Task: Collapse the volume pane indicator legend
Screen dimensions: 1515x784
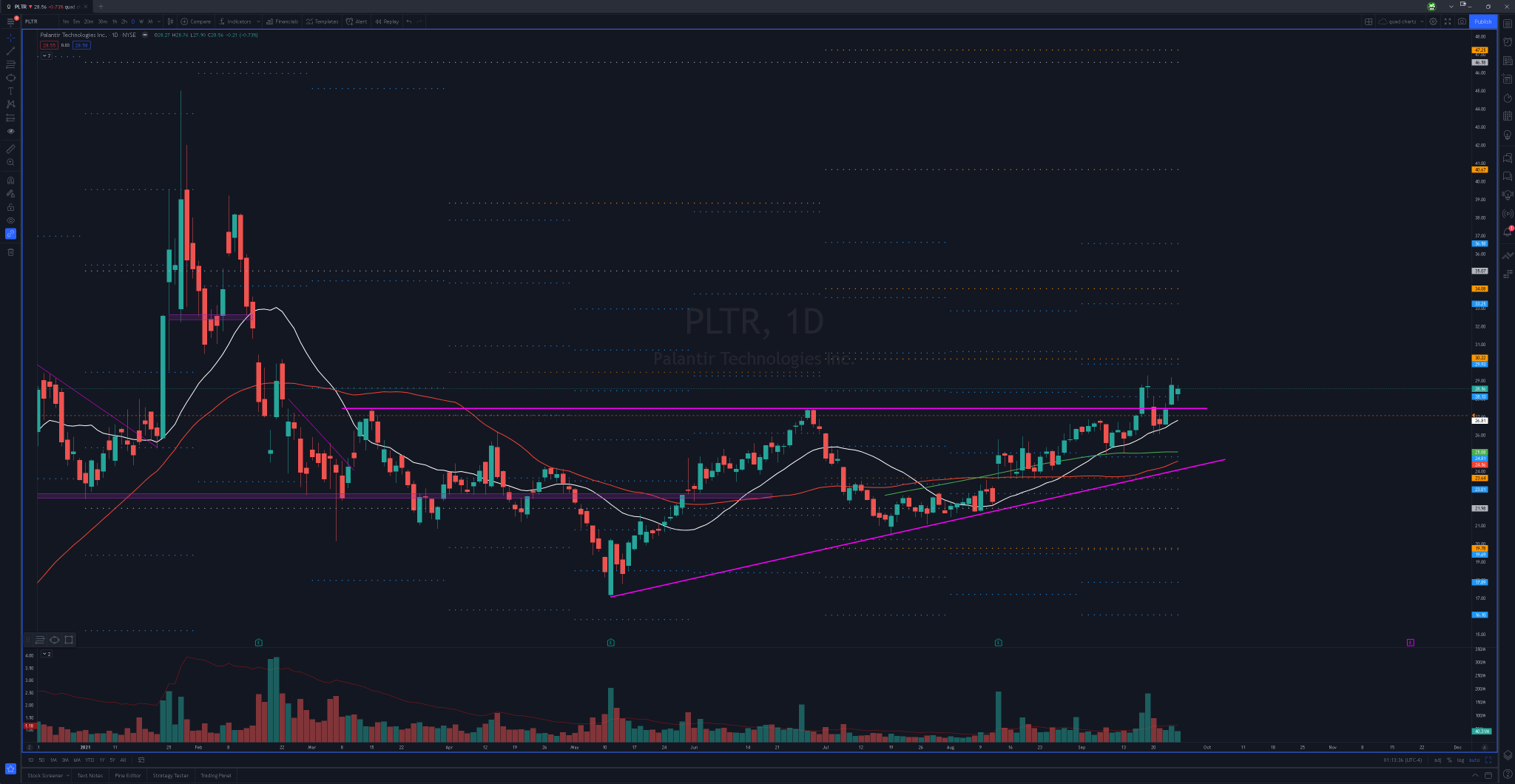Action: [x=46, y=654]
